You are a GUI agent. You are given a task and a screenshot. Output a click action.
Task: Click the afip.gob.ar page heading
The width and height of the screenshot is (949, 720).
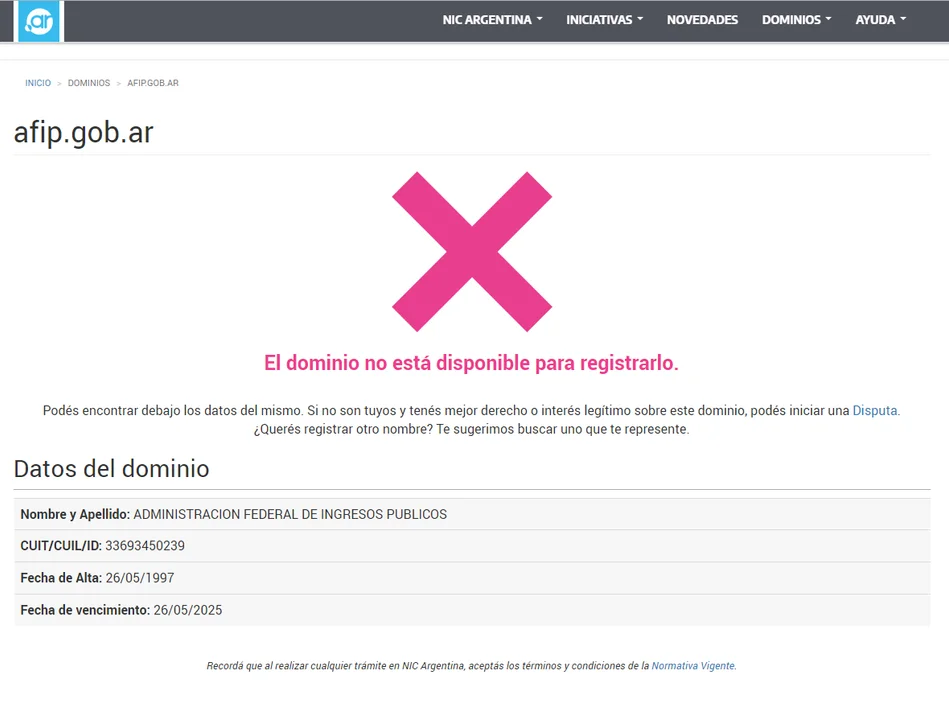[84, 133]
